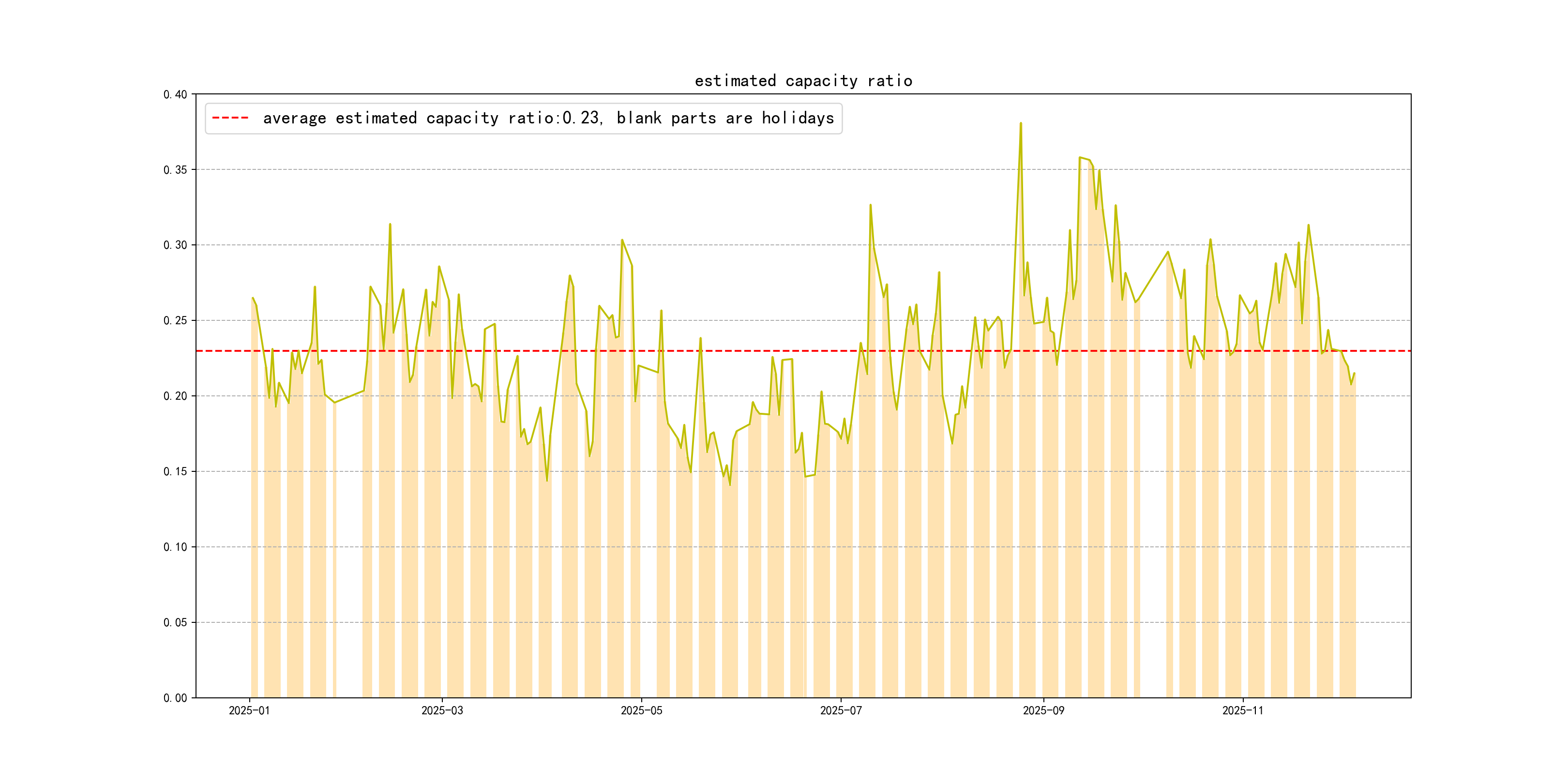Click the 0.20 y-axis label

175,396
